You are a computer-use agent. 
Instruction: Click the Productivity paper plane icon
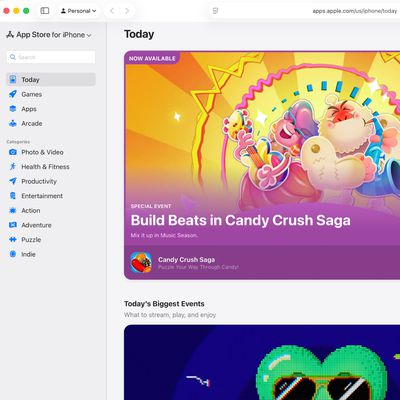point(13,181)
